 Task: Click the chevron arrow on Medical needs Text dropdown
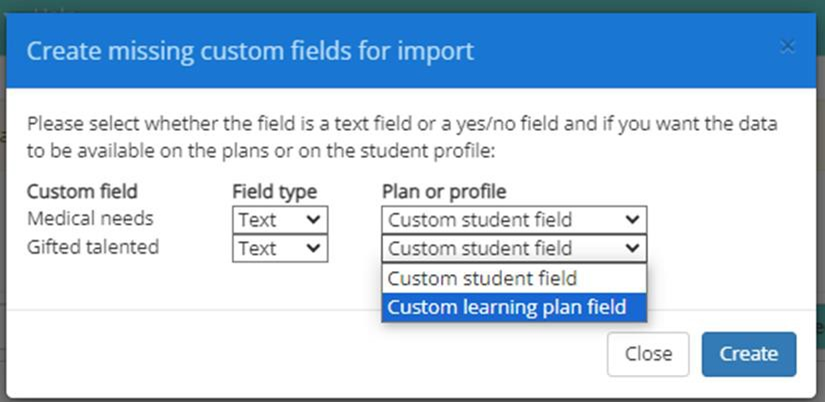click(x=314, y=219)
